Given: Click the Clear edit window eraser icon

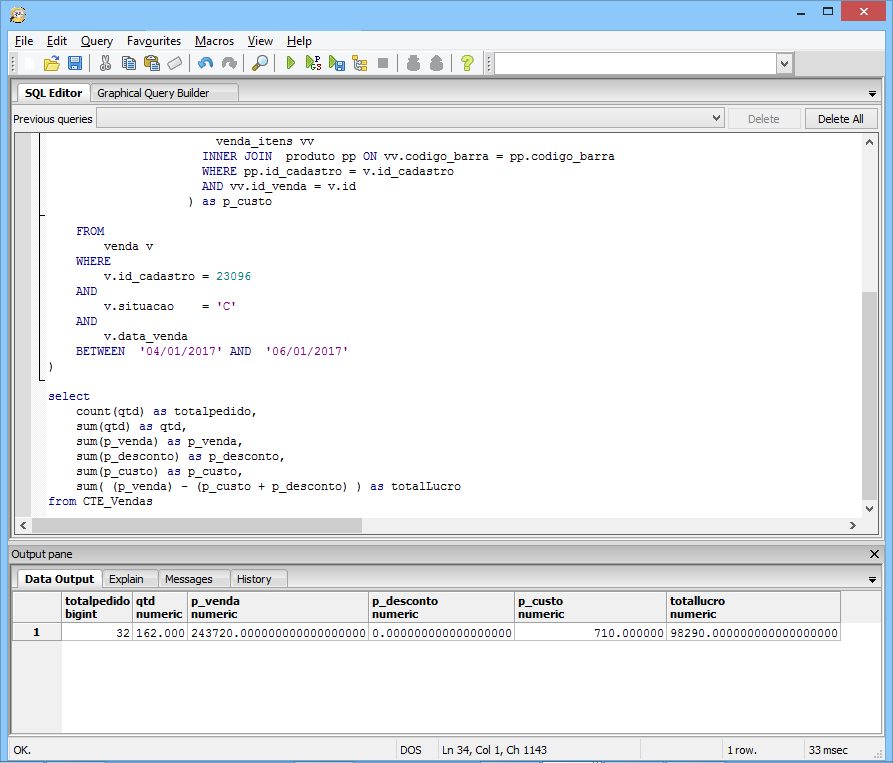Looking at the screenshot, I should (x=175, y=63).
